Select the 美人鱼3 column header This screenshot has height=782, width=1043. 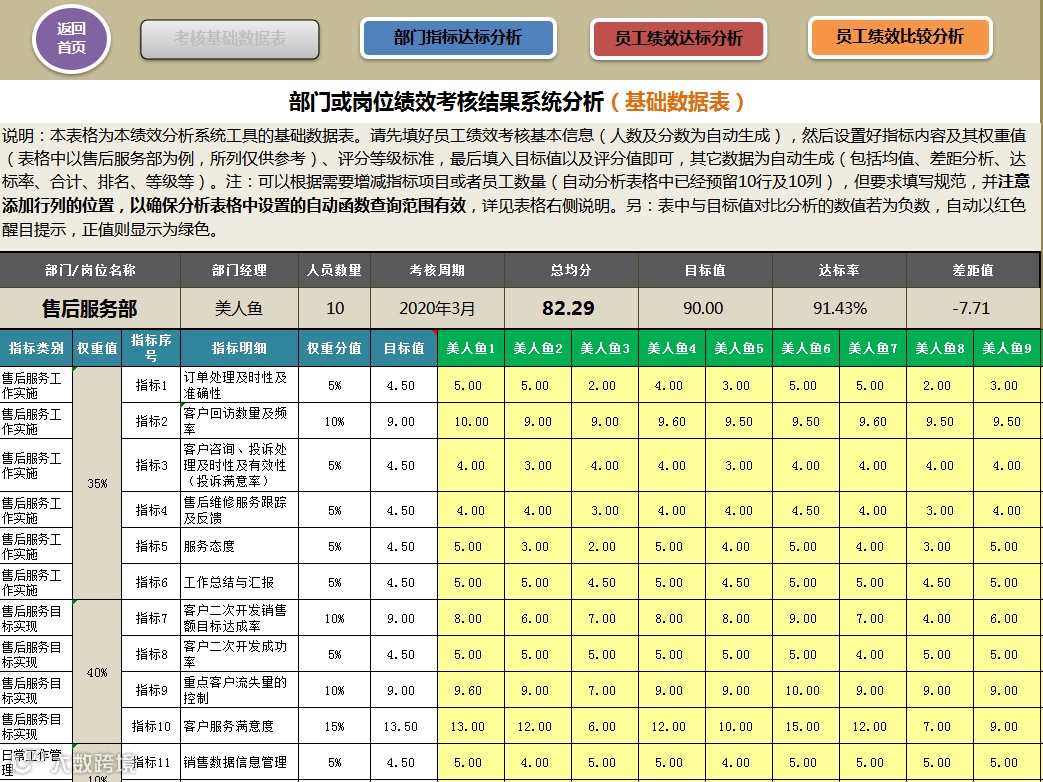[605, 348]
